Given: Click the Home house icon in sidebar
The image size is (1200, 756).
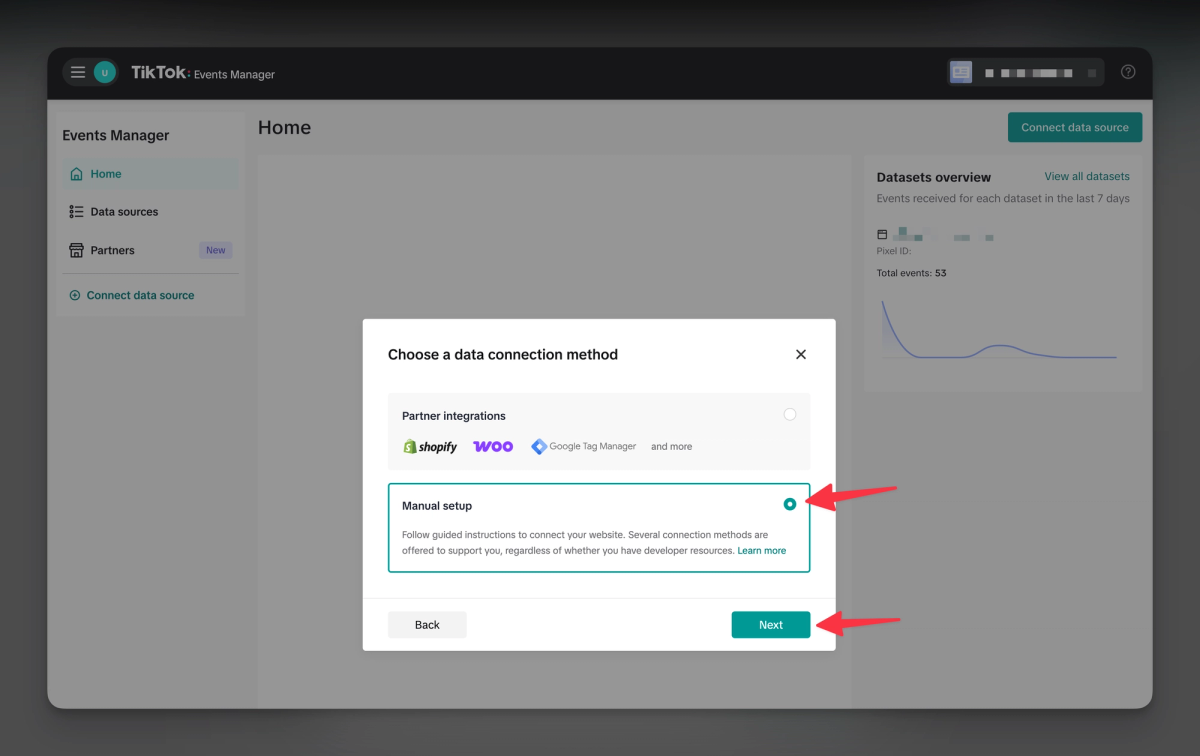Looking at the screenshot, I should point(76,174).
